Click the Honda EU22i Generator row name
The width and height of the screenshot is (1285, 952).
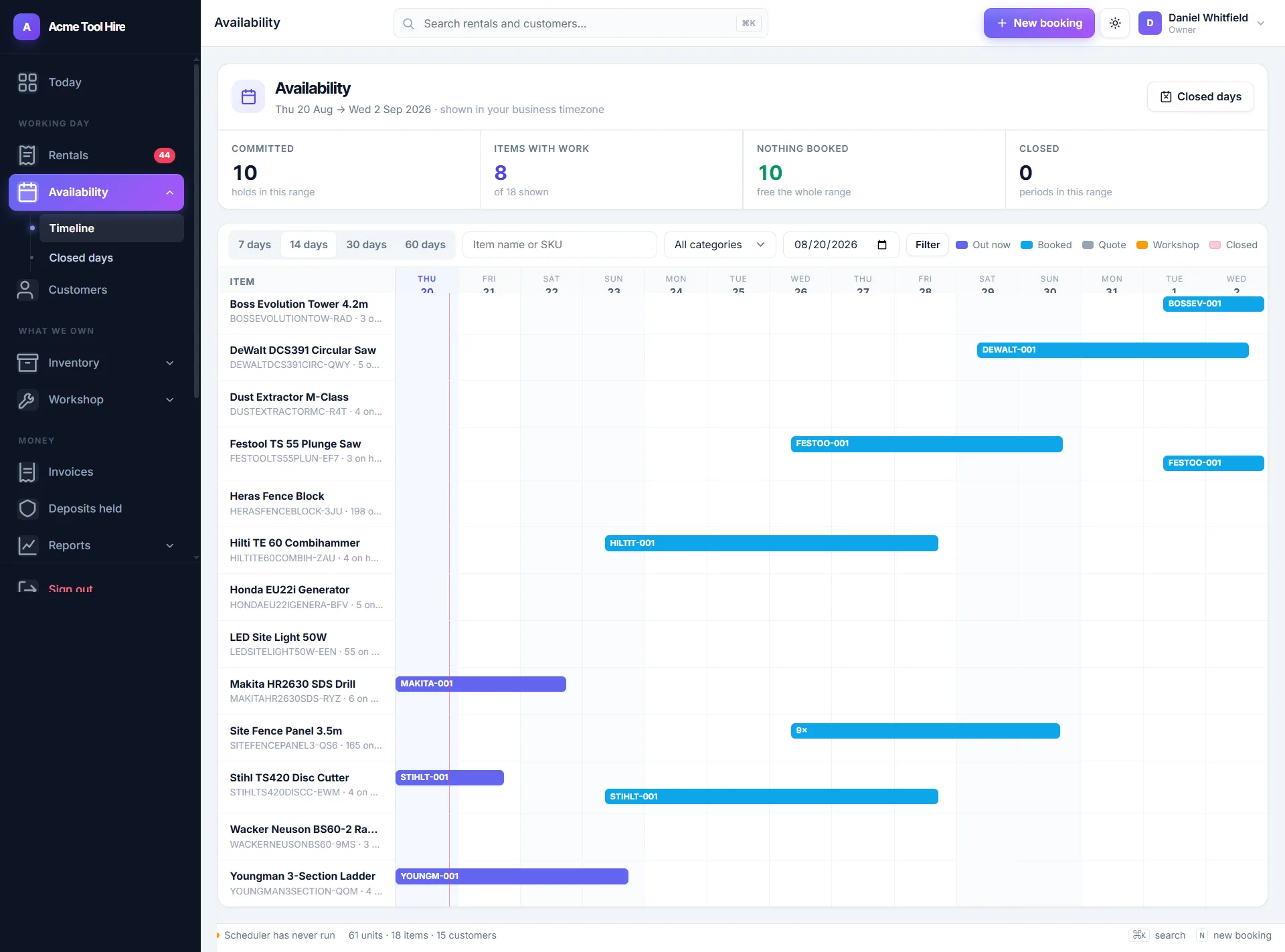(x=289, y=590)
